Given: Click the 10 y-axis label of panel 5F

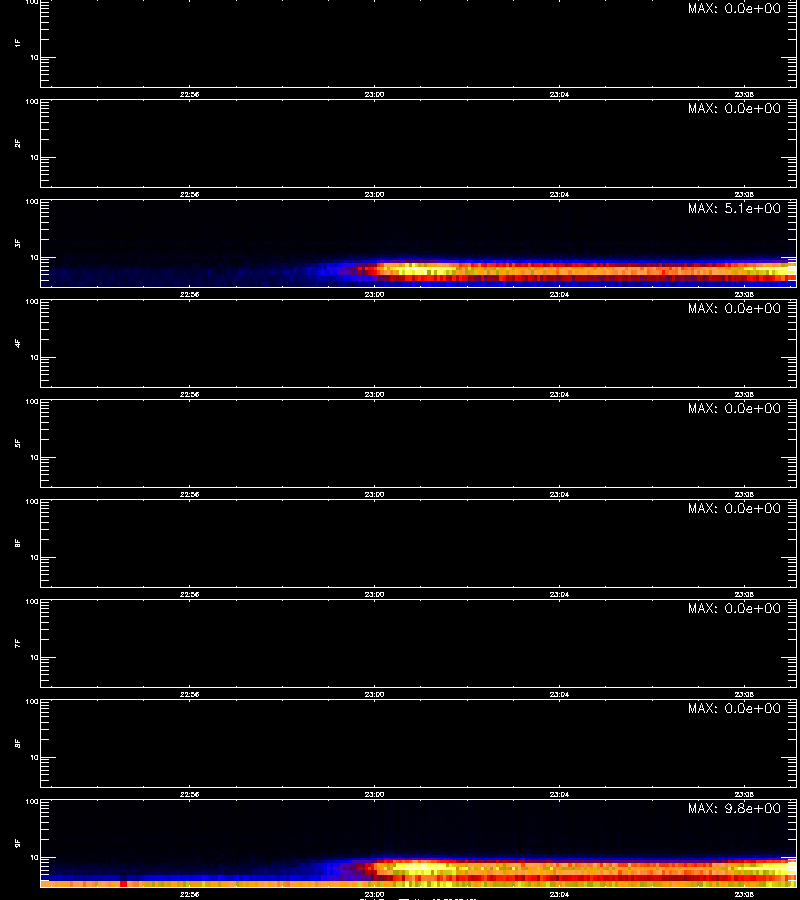Looking at the screenshot, I should point(34,457).
